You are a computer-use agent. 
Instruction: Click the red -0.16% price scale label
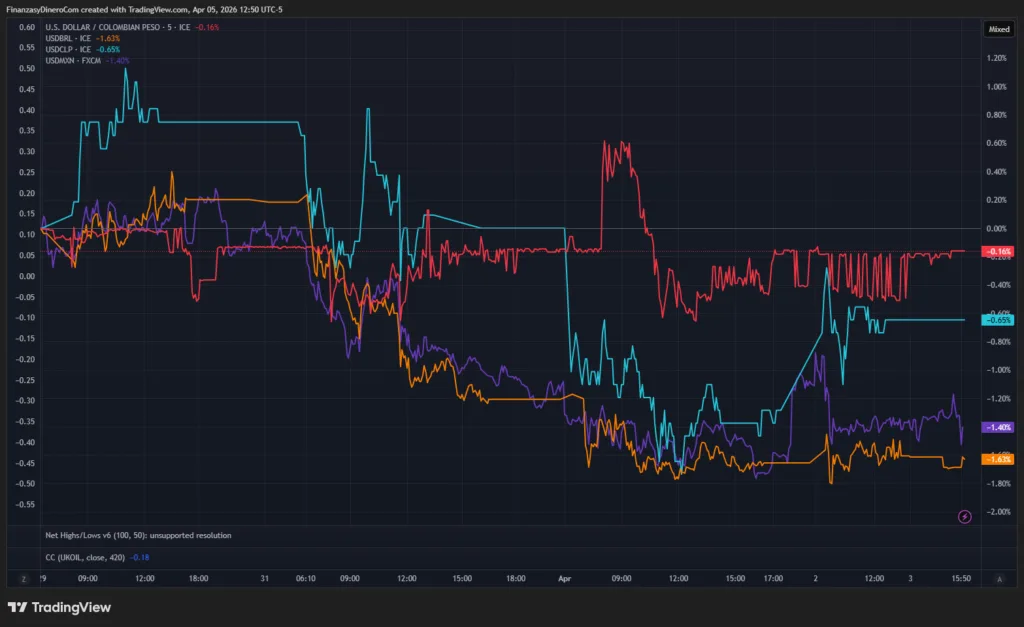point(999,251)
